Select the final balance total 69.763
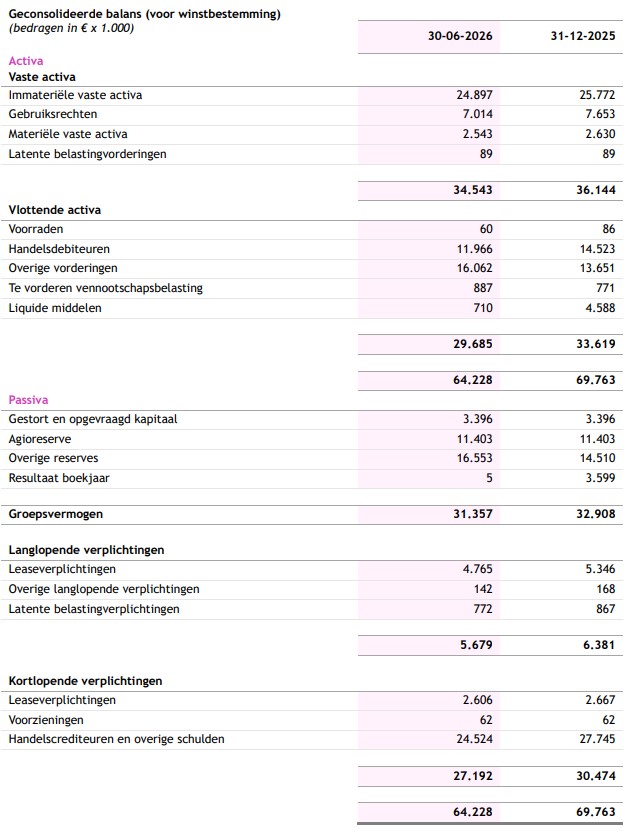627x840 pixels. [x=595, y=812]
